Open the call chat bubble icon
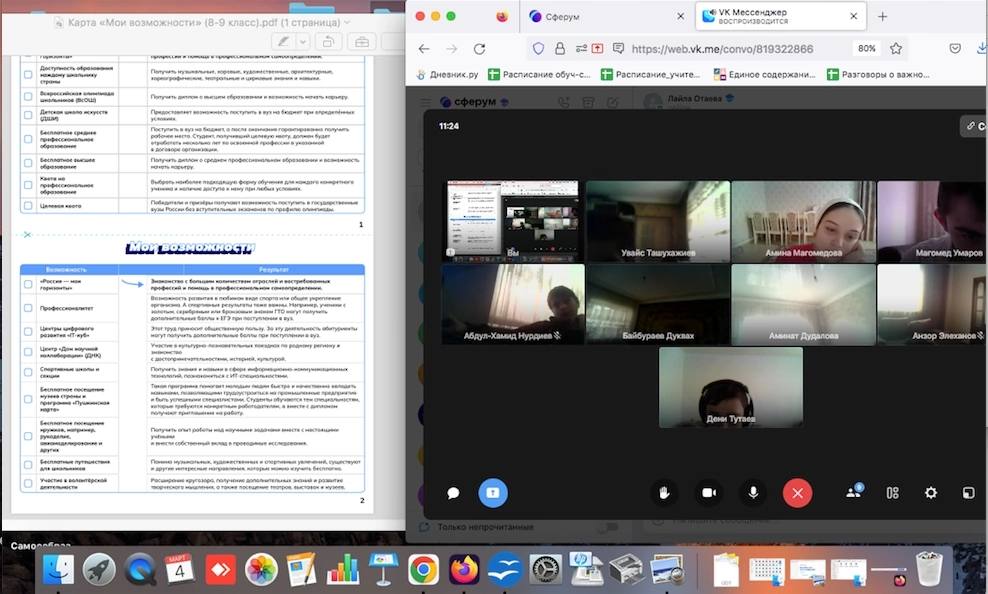 coord(453,493)
